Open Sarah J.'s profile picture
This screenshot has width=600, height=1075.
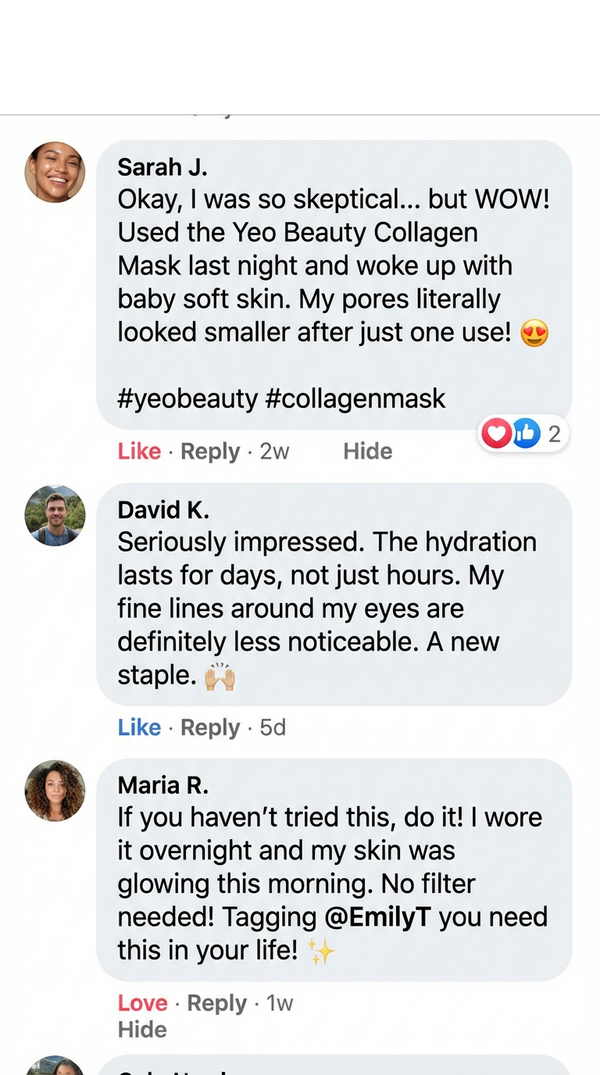coord(55,172)
